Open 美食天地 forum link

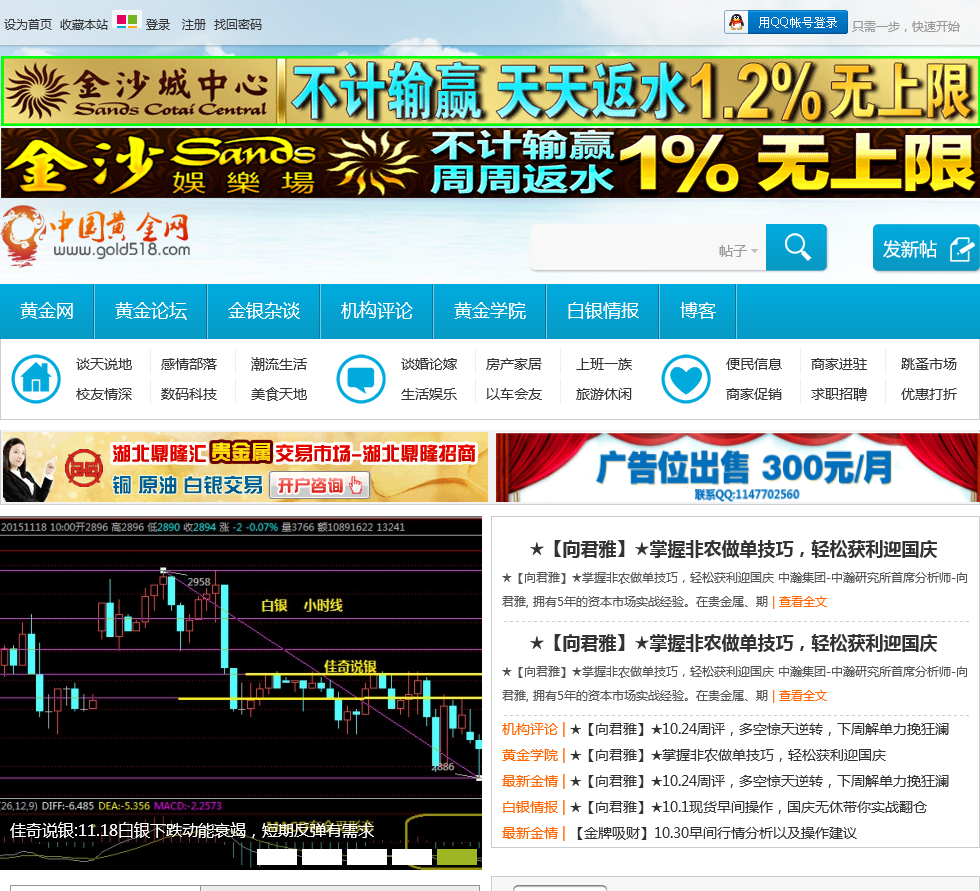(279, 394)
